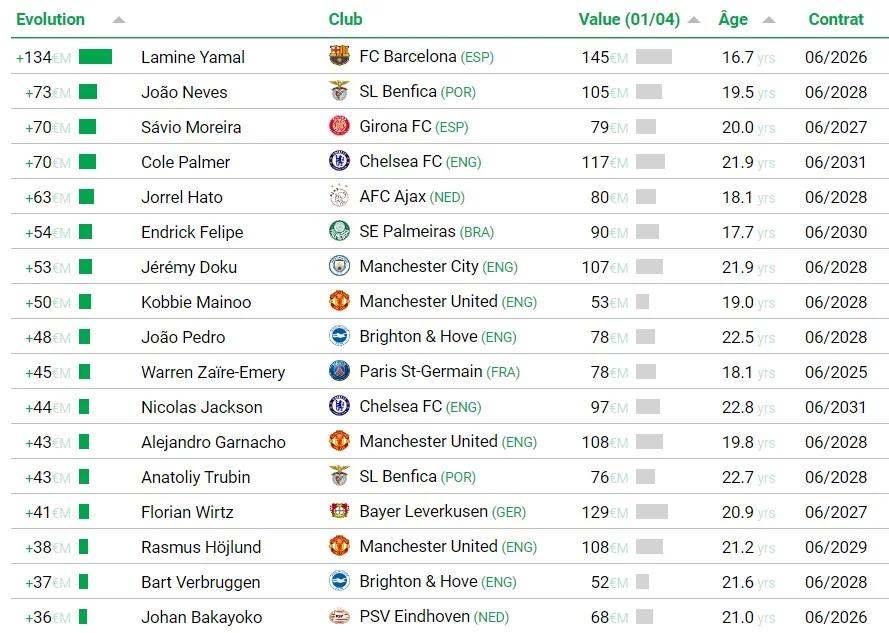Open Lamine Yamal's player page

coord(193,57)
